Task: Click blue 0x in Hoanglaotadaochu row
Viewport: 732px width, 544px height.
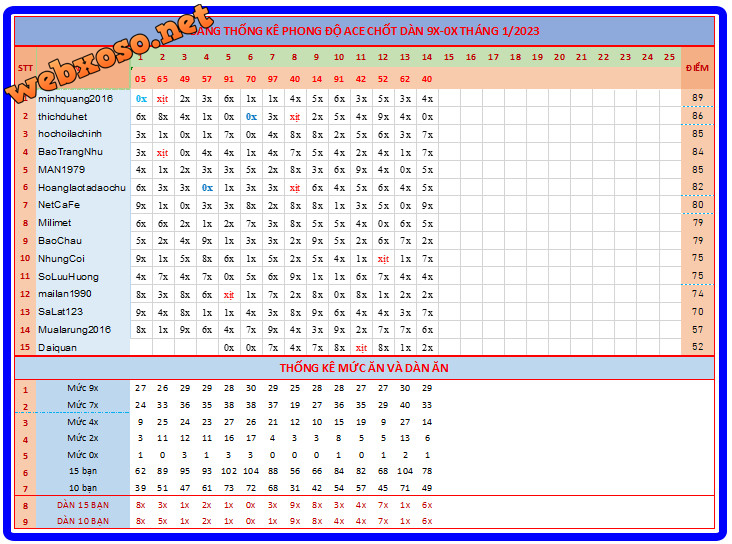Action: (207, 188)
